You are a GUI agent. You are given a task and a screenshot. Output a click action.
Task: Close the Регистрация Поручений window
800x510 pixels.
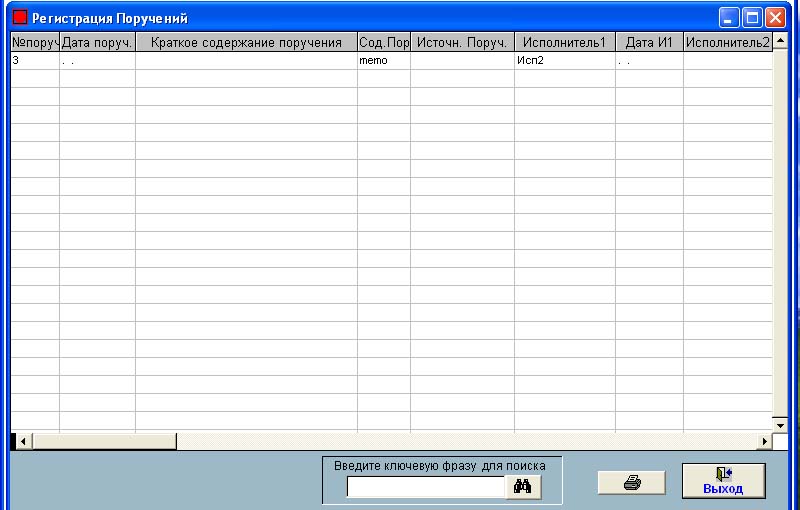(x=776, y=18)
